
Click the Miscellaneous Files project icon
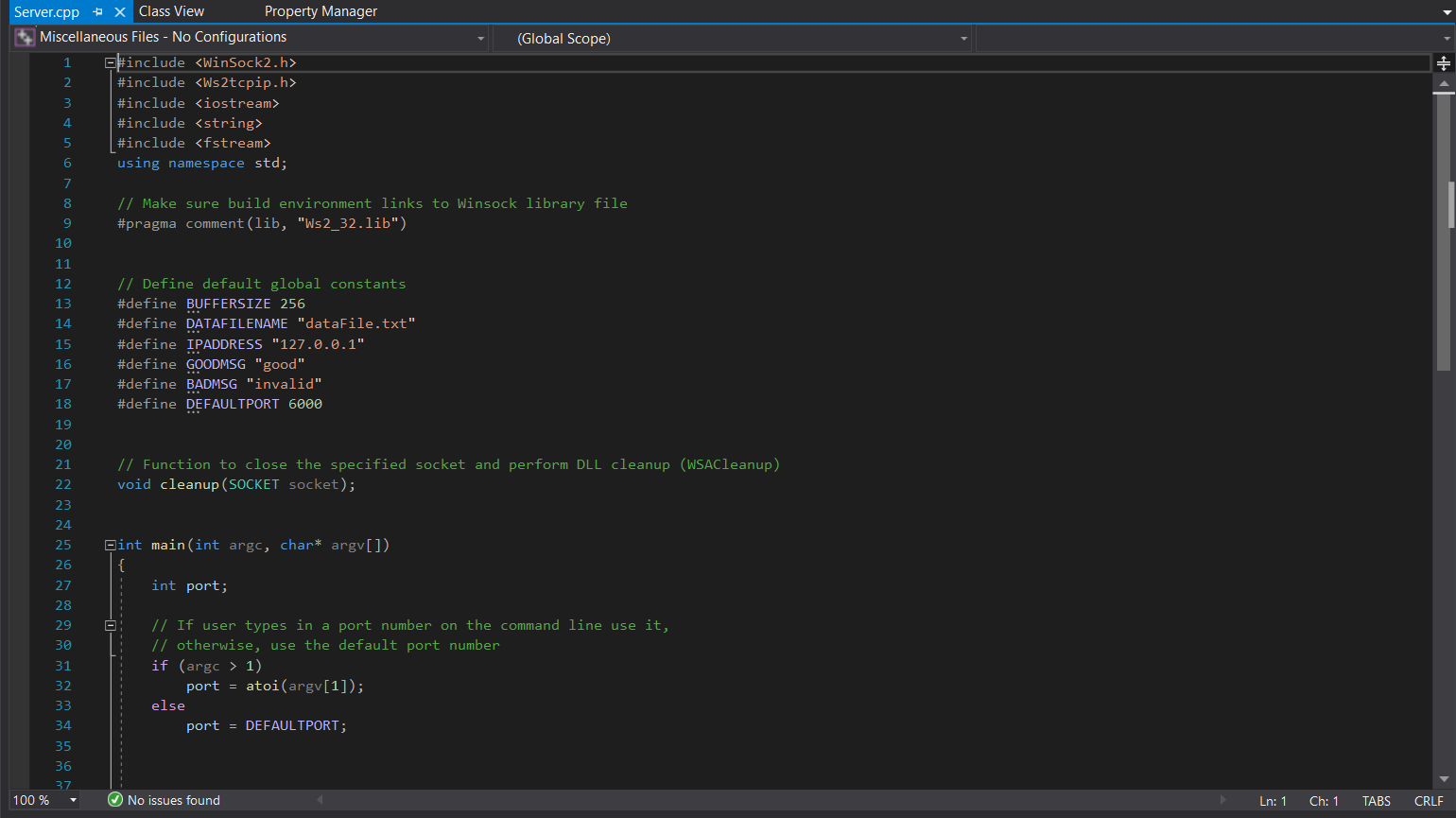24,37
